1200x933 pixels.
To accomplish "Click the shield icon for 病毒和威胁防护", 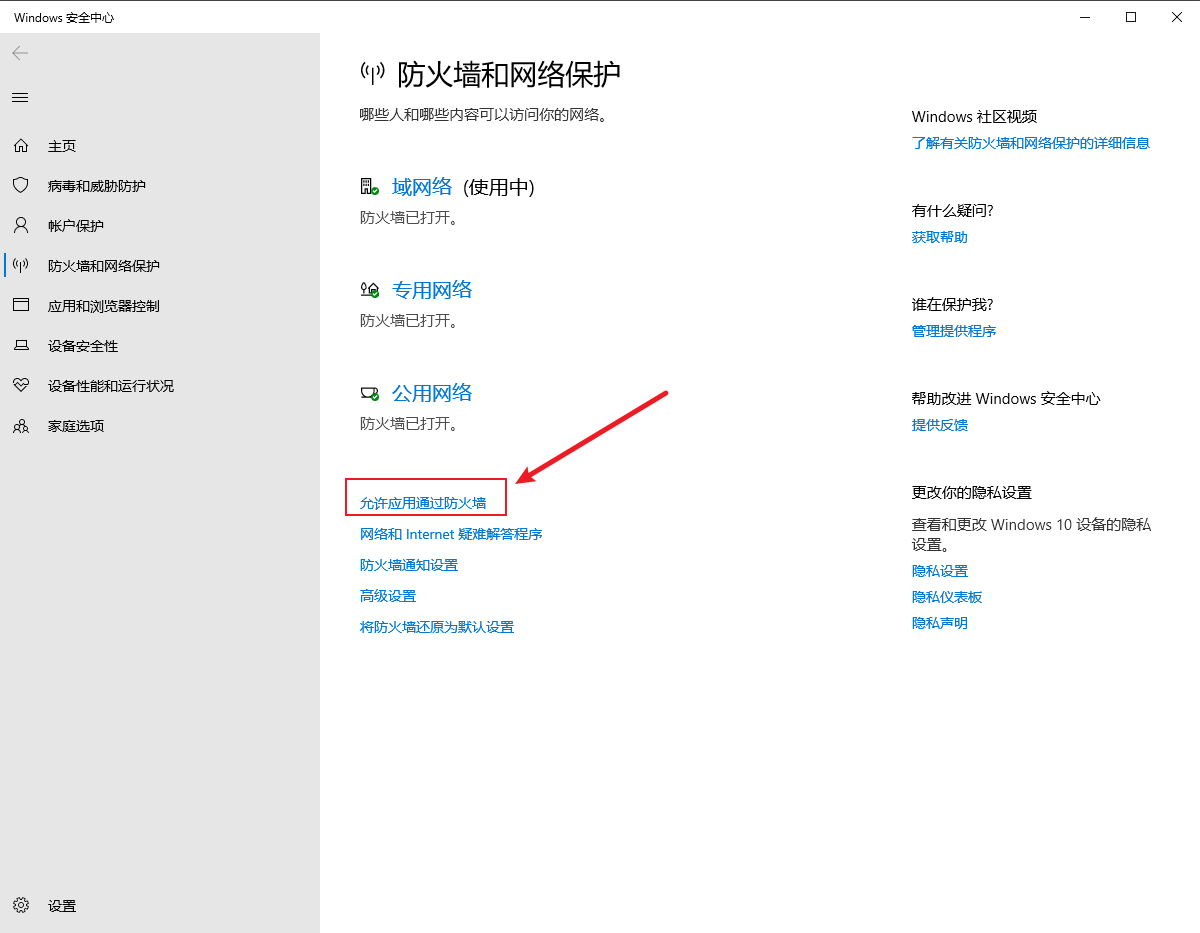I will [x=20, y=185].
